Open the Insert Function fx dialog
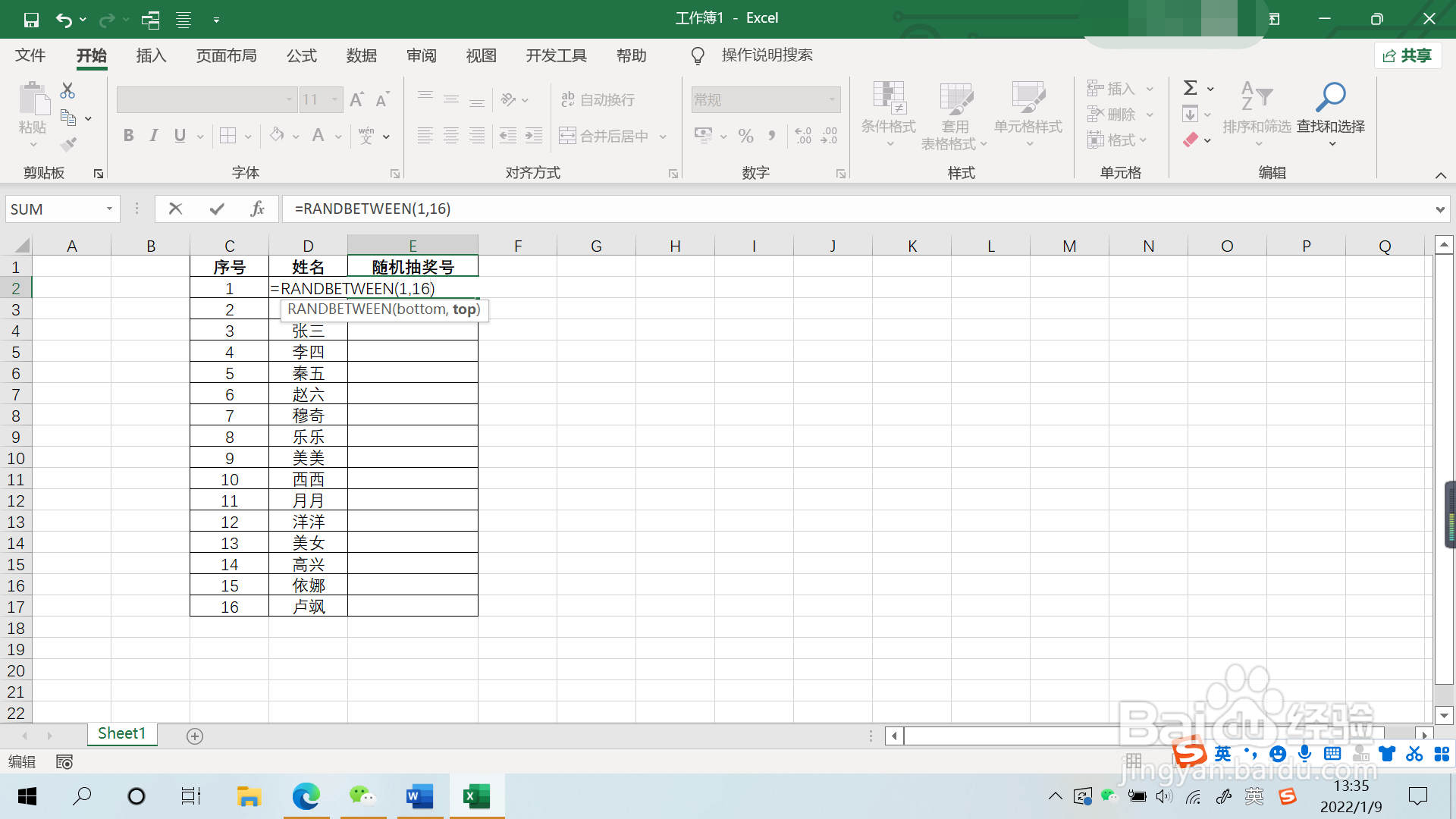This screenshot has height=819, width=1456. (x=257, y=209)
